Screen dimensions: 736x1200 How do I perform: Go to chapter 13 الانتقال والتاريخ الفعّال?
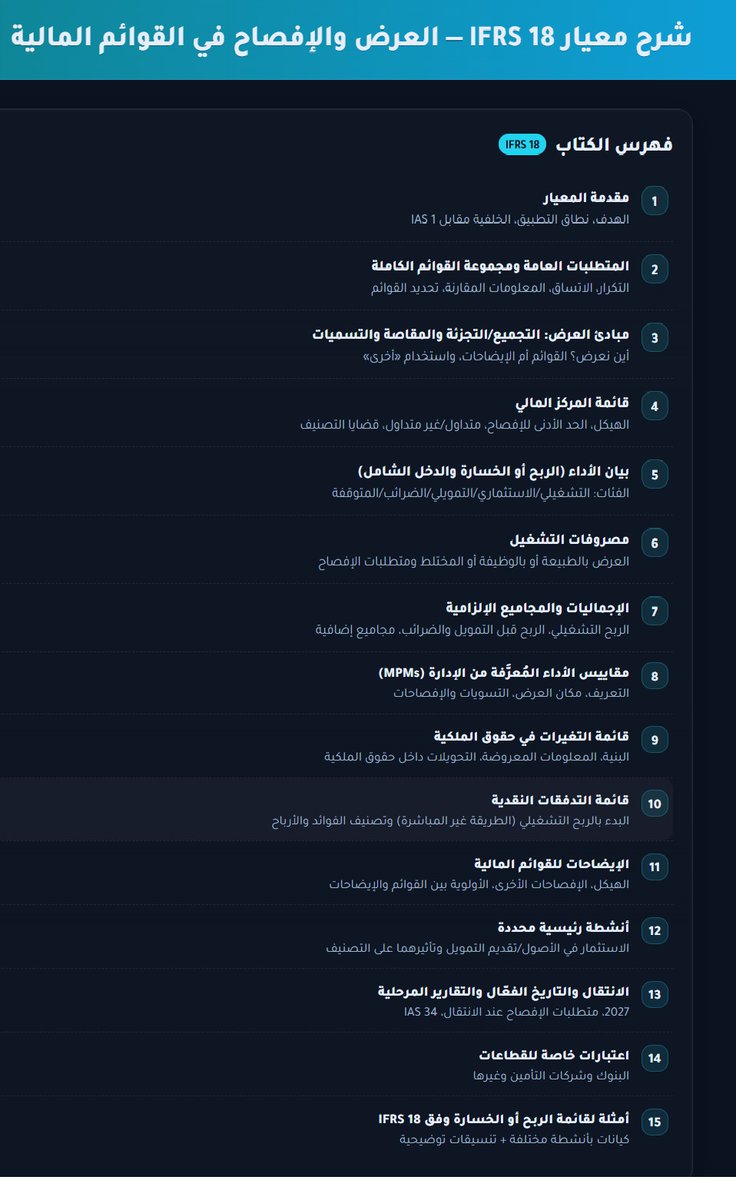tap(503, 992)
